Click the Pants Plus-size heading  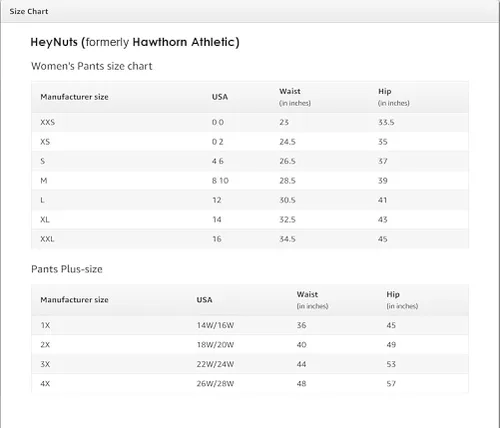67,269
